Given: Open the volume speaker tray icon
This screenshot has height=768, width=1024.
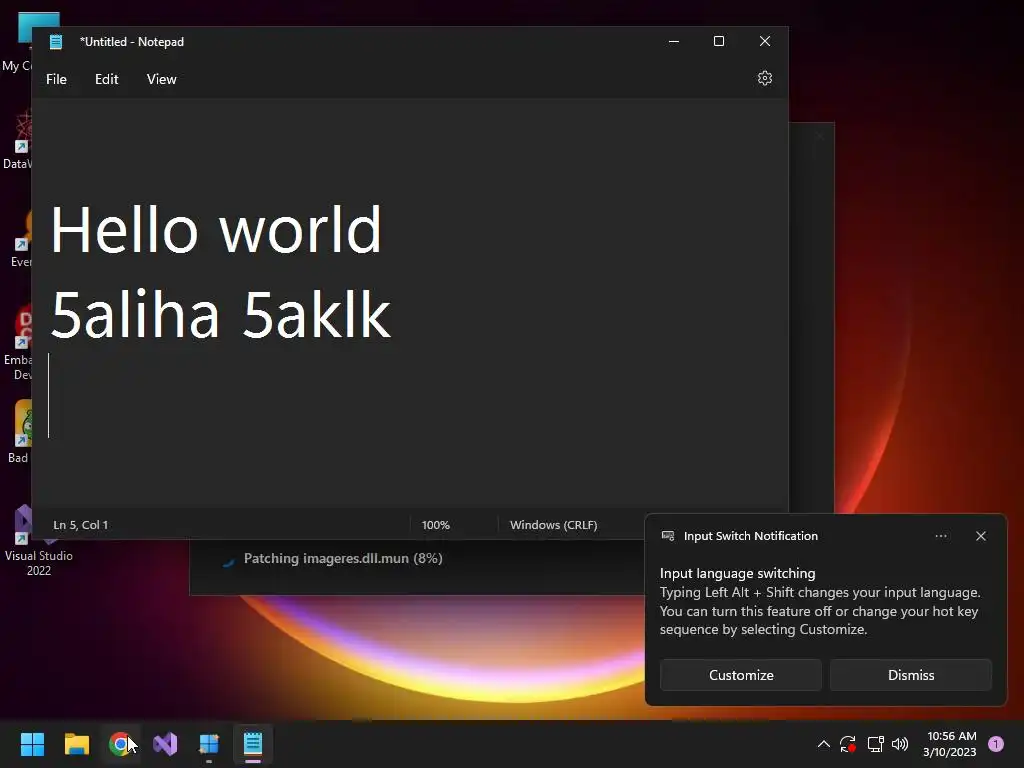Looking at the screenshot, I should pyautogui.click(x=900, y=744).
